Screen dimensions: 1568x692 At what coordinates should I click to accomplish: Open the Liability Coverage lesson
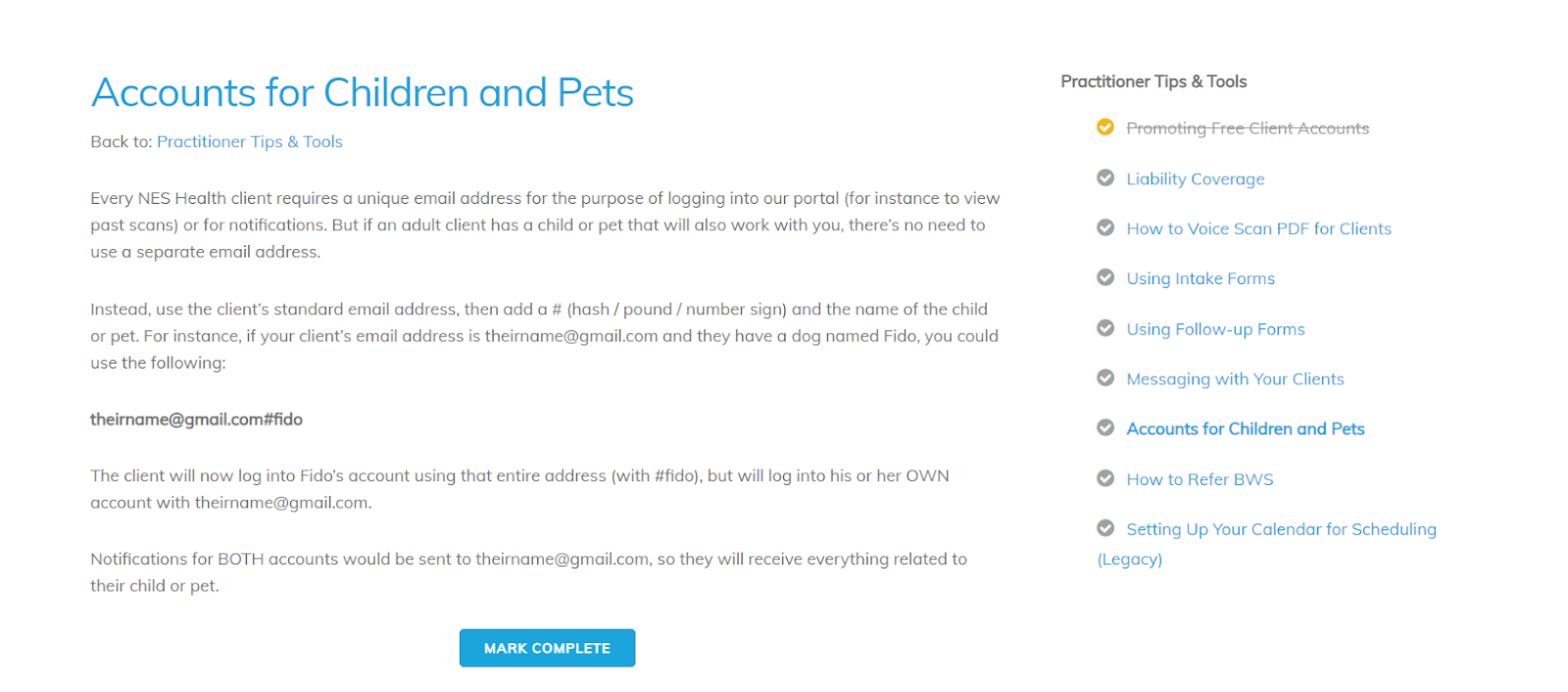point(1196,178)
